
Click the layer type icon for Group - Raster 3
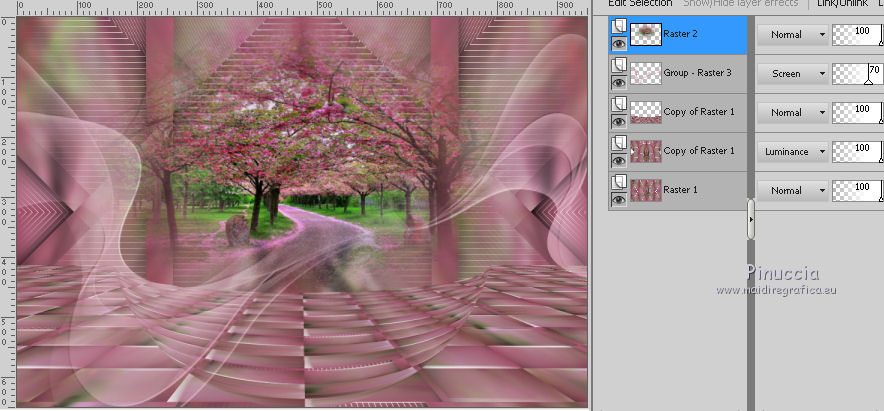click(x=619, y=65)
